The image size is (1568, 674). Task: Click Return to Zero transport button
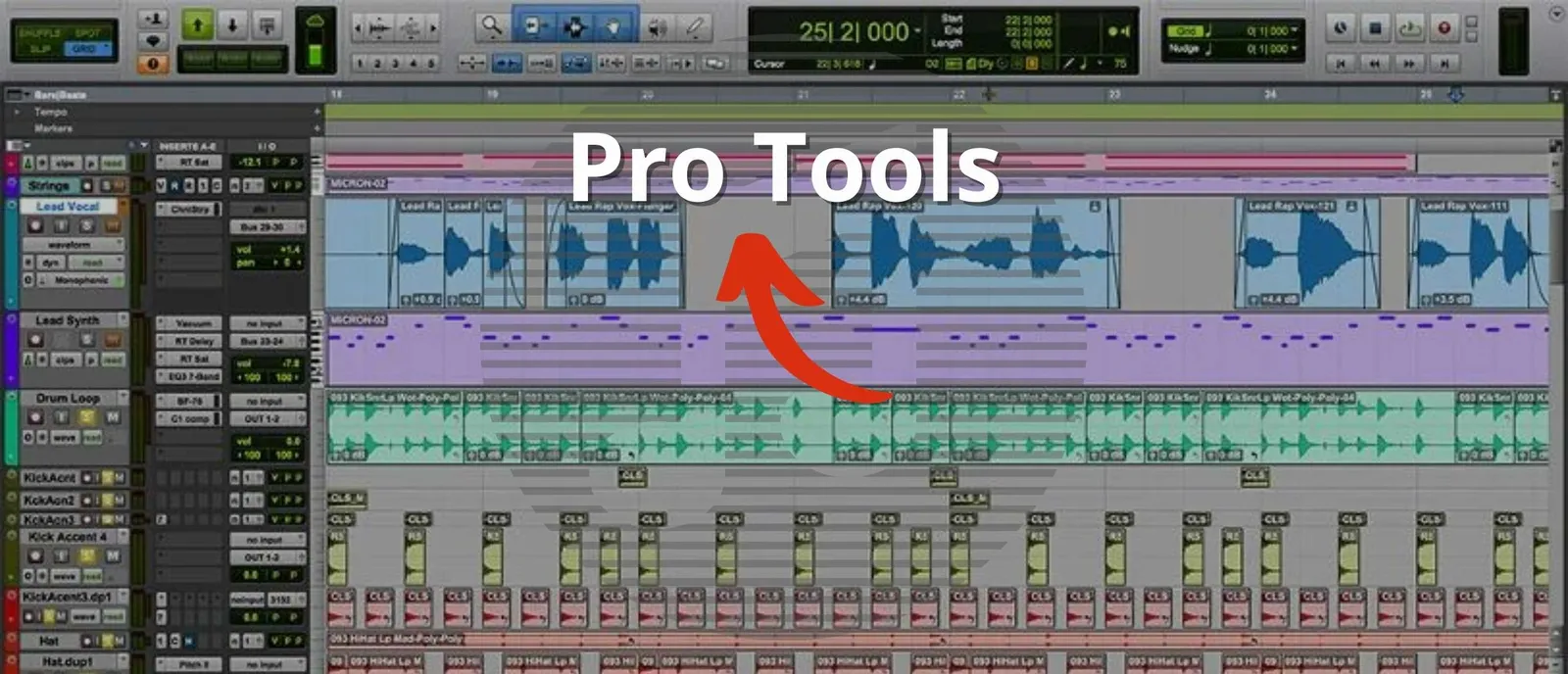[1341, 63]
